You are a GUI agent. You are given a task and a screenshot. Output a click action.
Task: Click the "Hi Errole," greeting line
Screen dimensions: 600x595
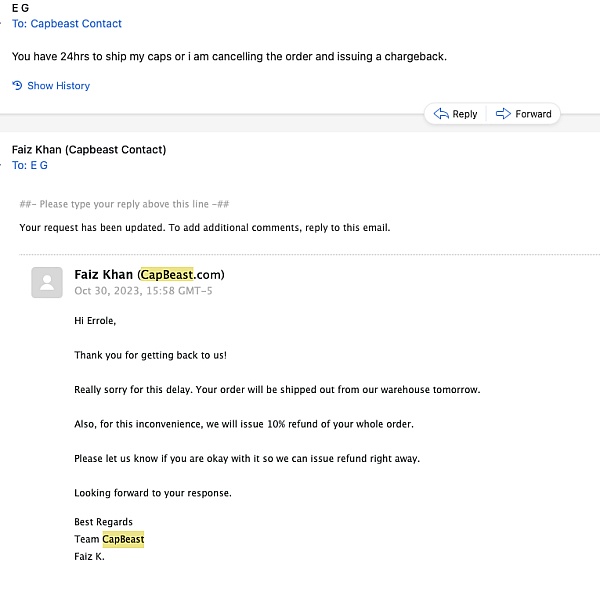[x=95, y=321]
